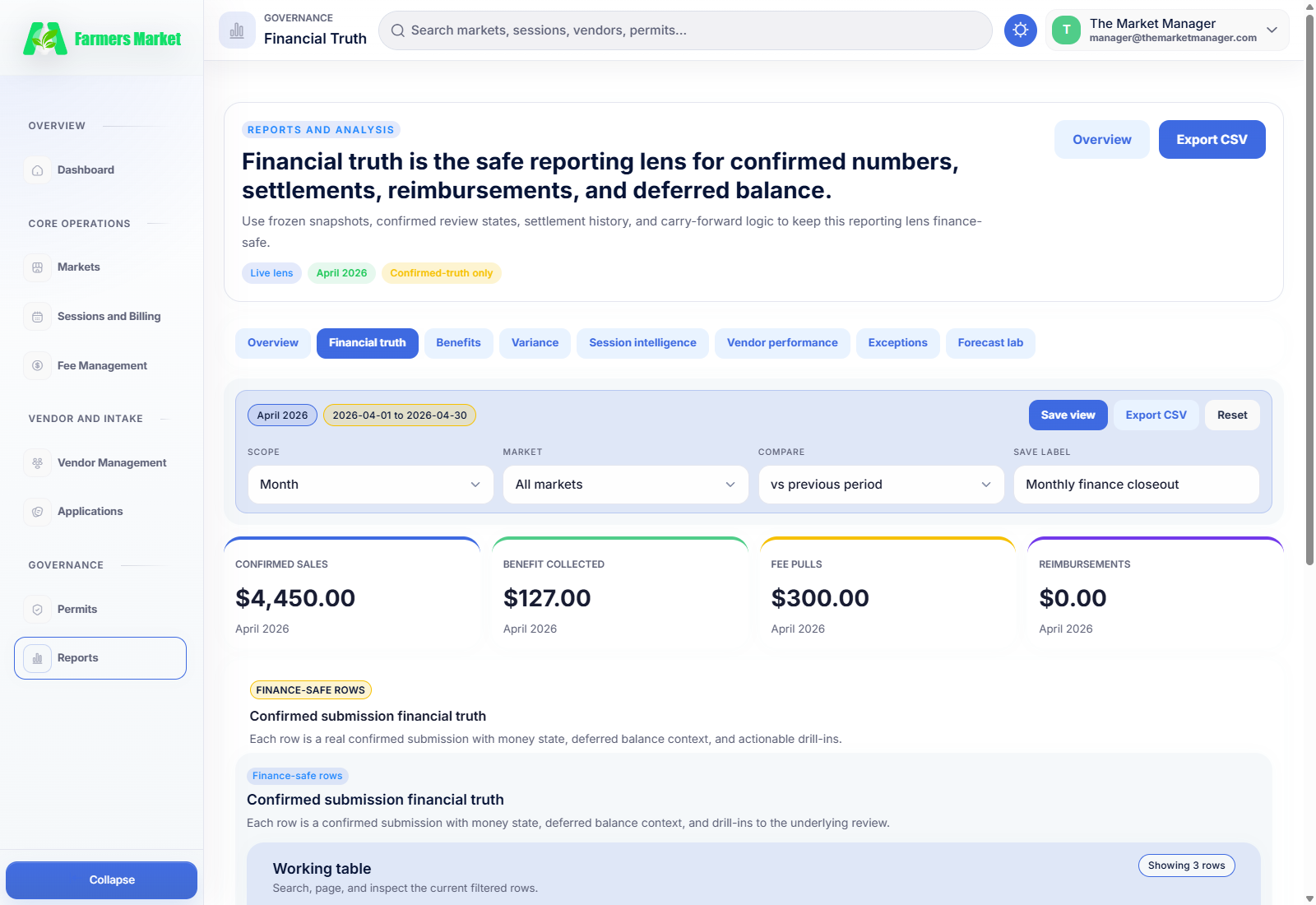
Task: Click the blue Export CSV button
Action: (1211, 139)
